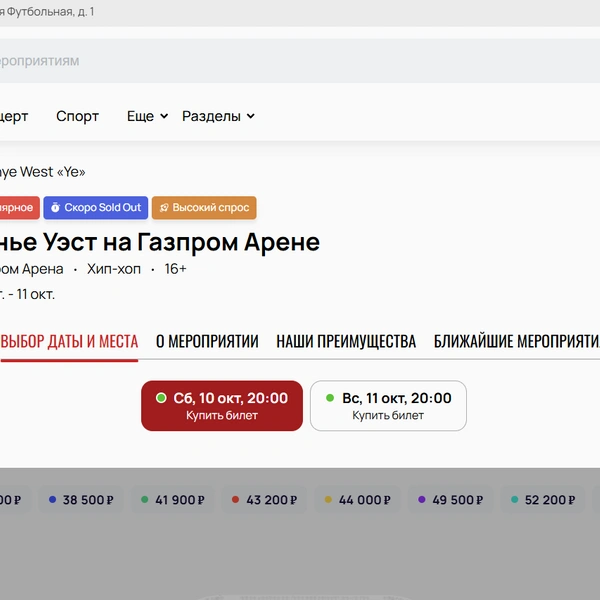Open the Спорт category

tap(77, 116)
